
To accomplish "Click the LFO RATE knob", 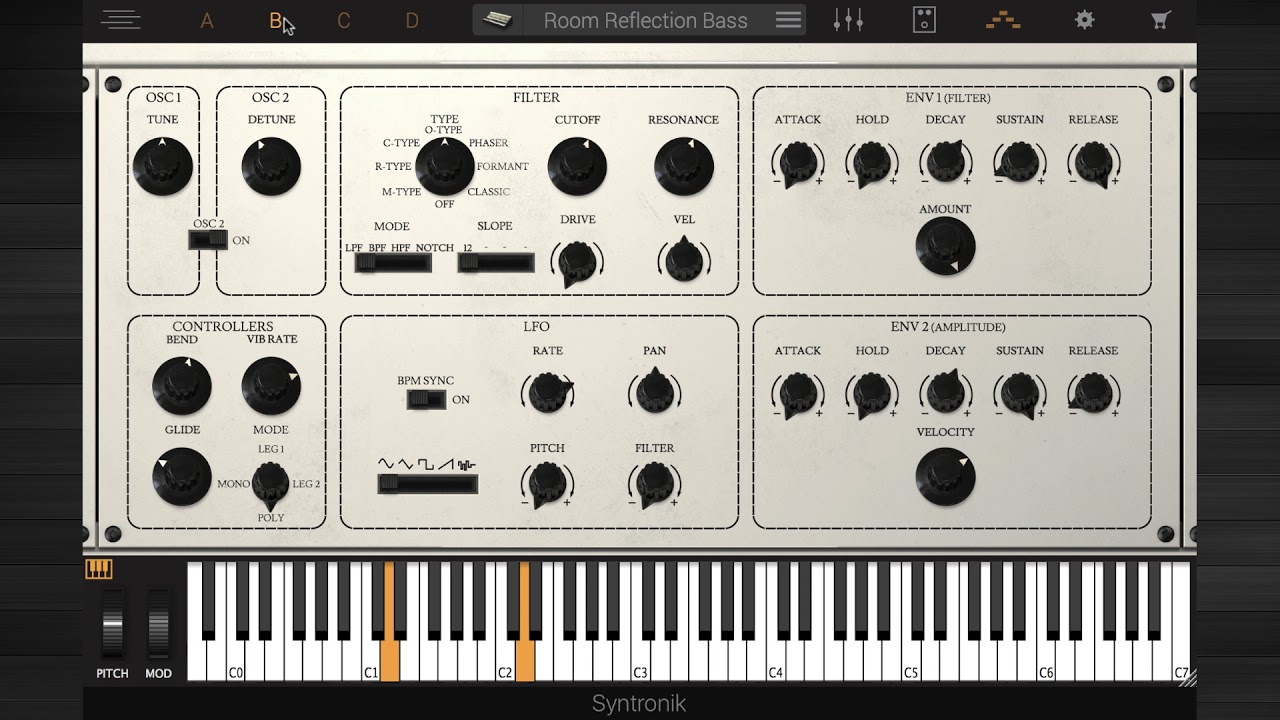I will (x=548, y=392).
